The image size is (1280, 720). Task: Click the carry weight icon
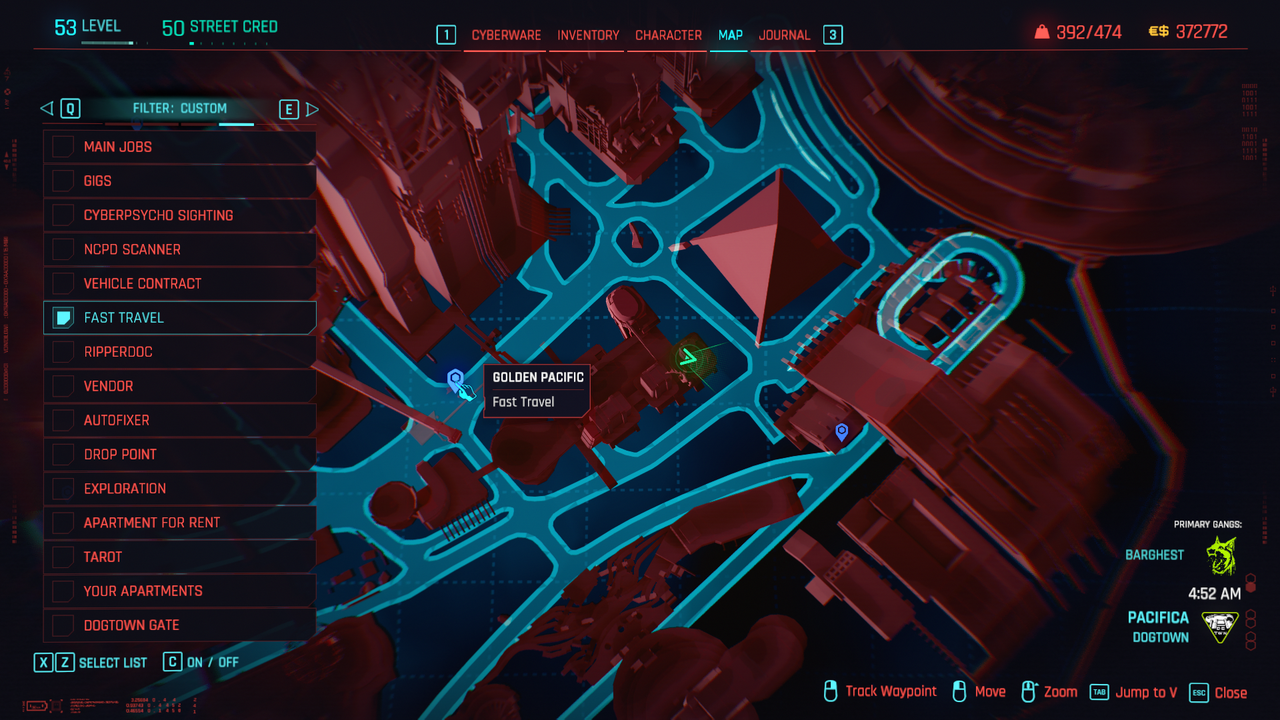pyautogui.click(x=1041, y=32)
